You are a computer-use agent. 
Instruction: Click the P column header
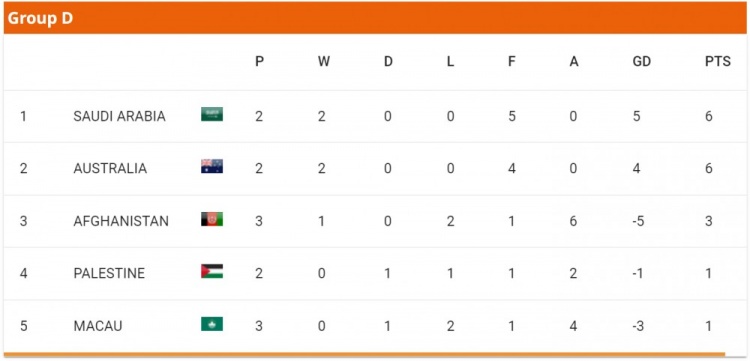pos(259,61)
